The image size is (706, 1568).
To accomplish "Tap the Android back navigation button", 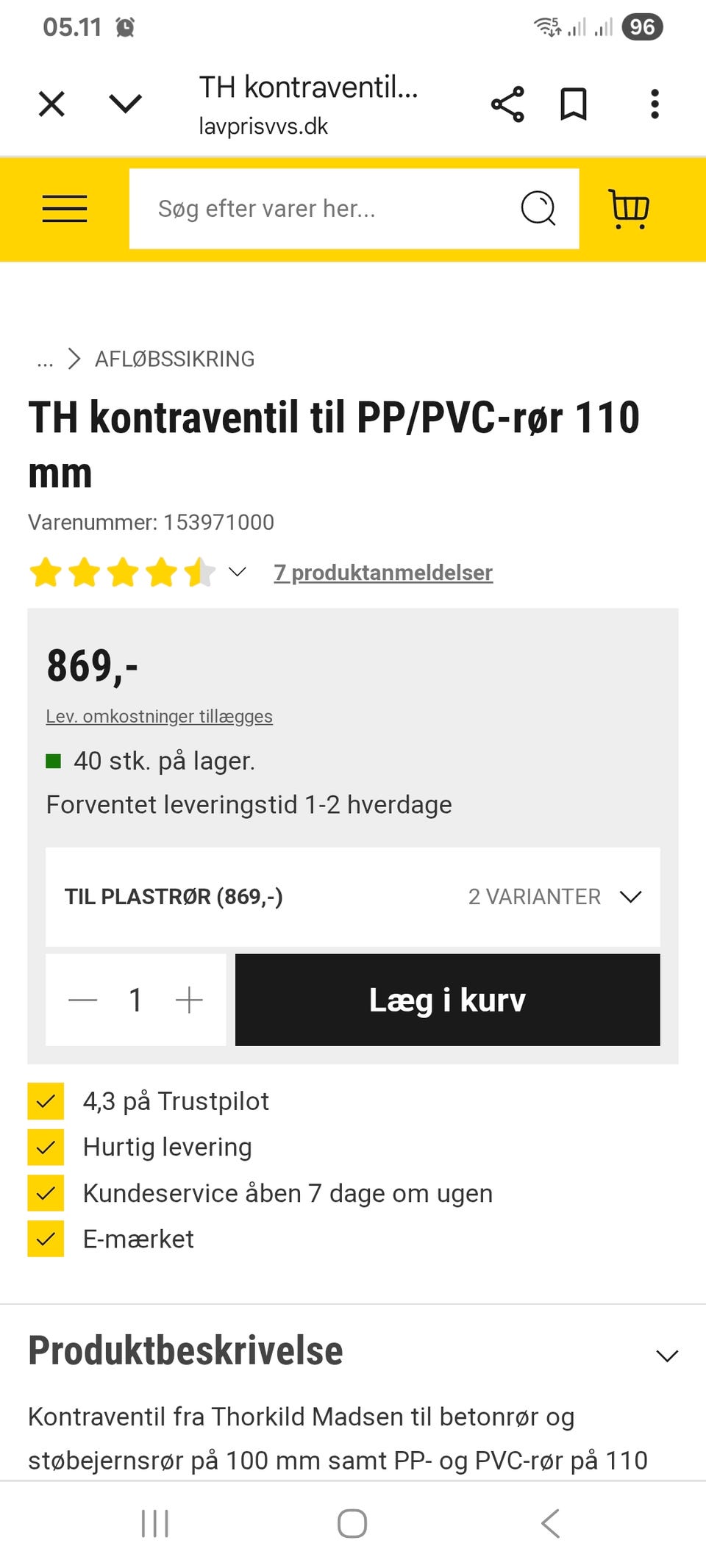I will pos(550,1523).
